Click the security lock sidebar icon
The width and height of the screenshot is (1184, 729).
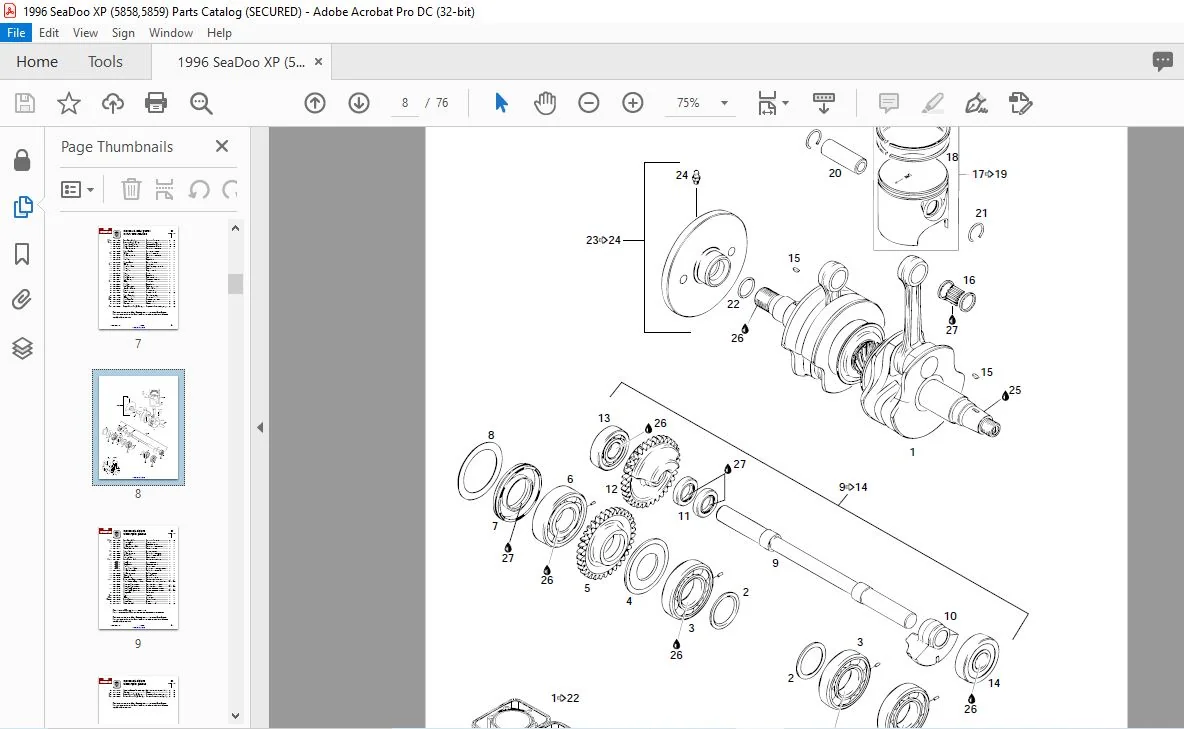(22, 159)
